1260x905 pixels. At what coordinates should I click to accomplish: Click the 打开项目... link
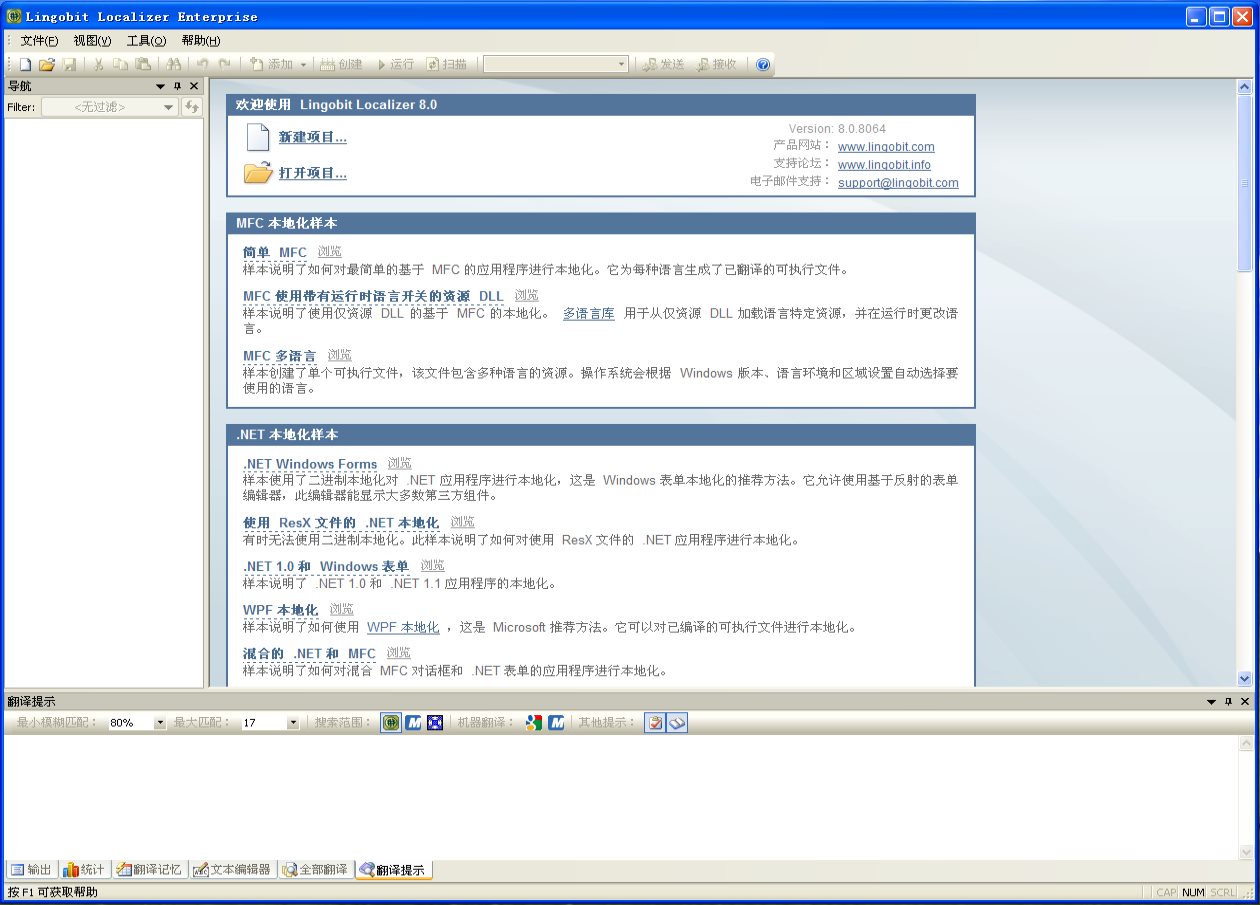point(313,173)
